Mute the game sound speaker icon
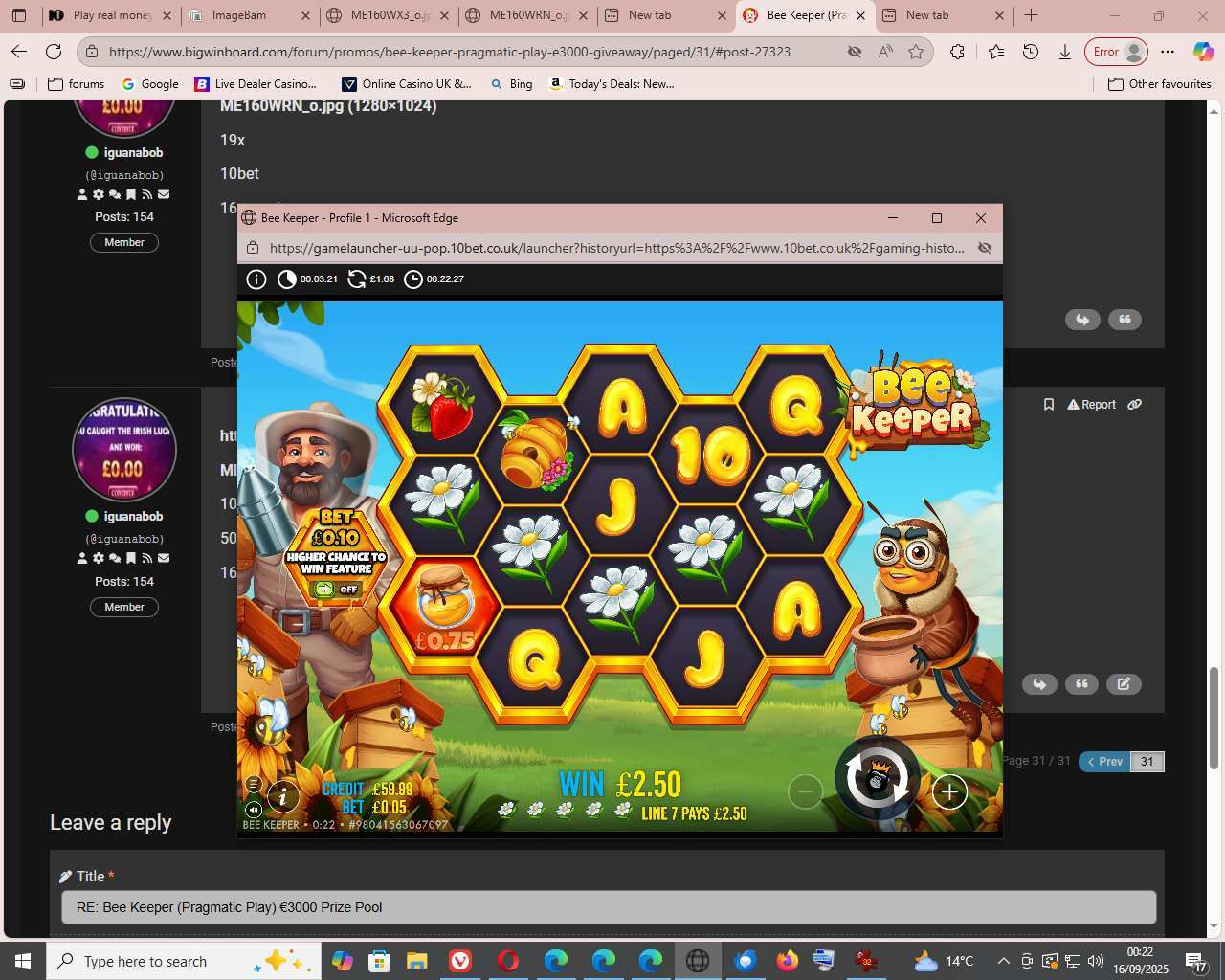This screenshot has height=980, width=1225. [254, 810]
